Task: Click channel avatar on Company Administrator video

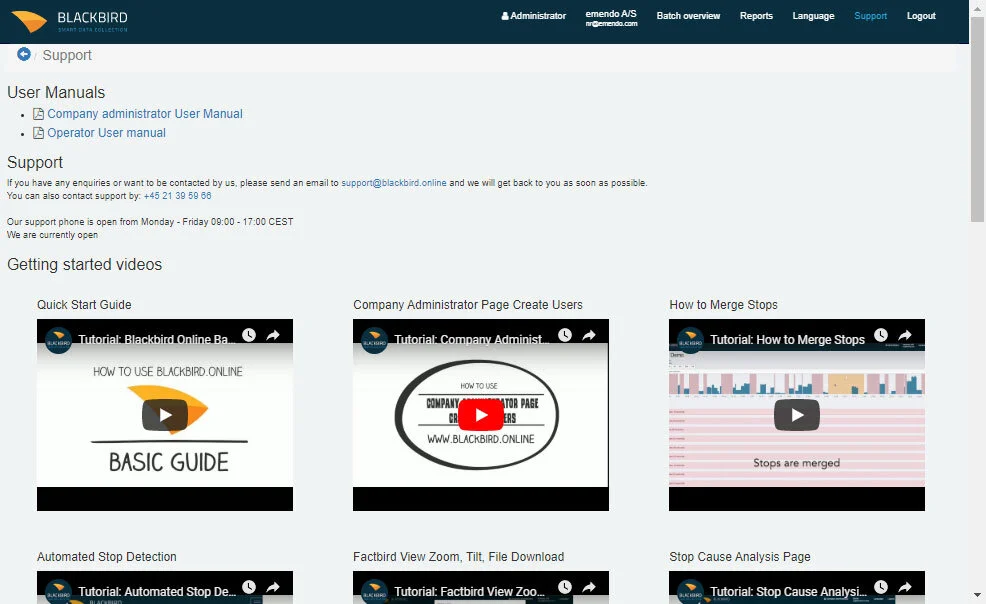Action: [x=375, y=340]
